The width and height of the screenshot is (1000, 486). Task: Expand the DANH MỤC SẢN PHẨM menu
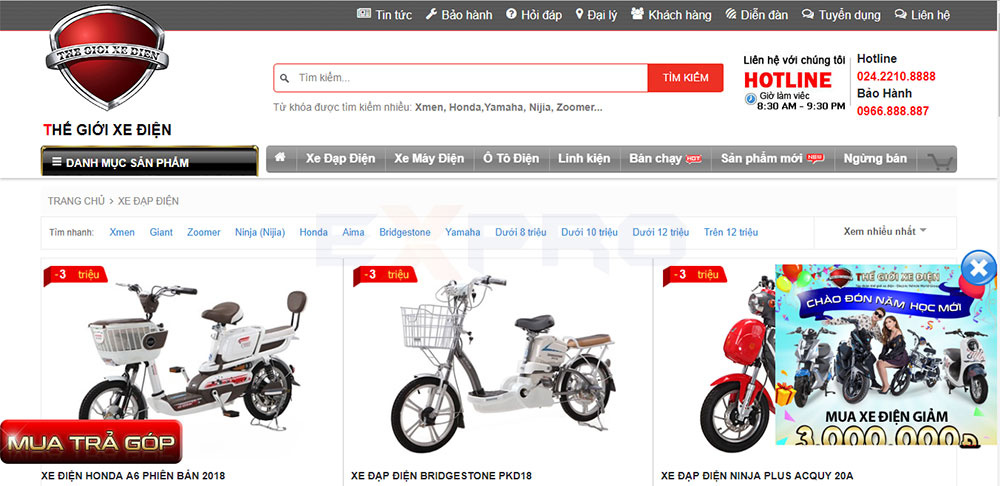[150, 161]
